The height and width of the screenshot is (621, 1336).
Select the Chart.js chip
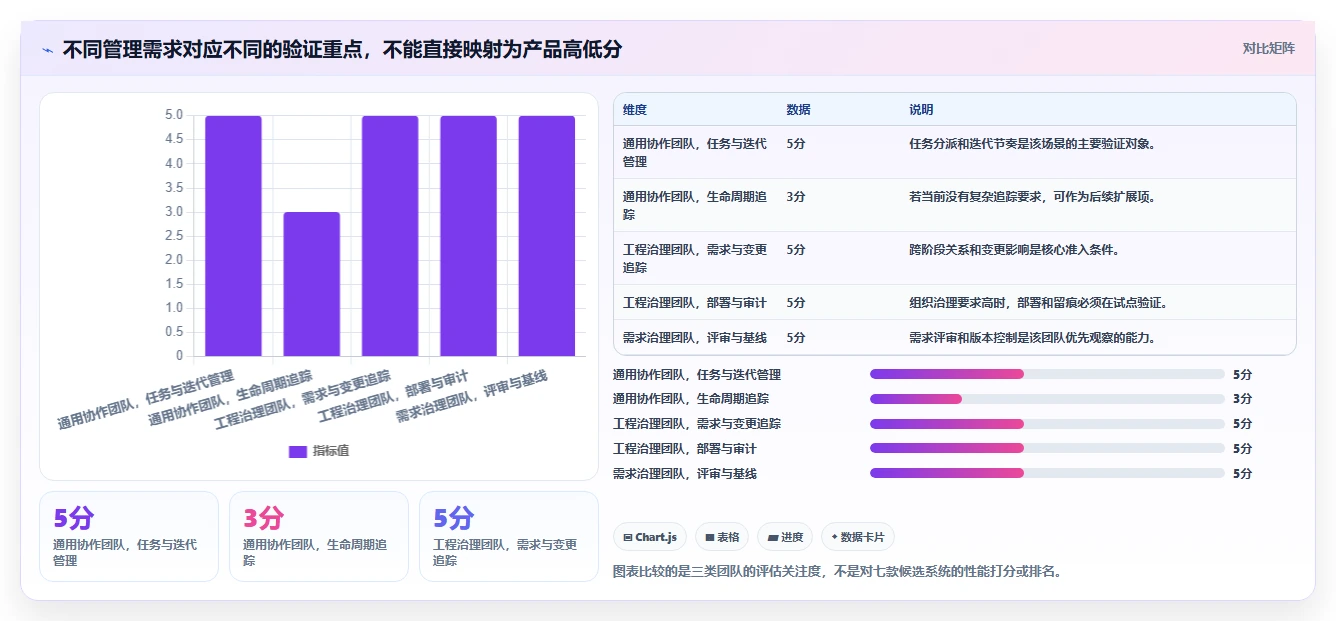tap(650, 537)
